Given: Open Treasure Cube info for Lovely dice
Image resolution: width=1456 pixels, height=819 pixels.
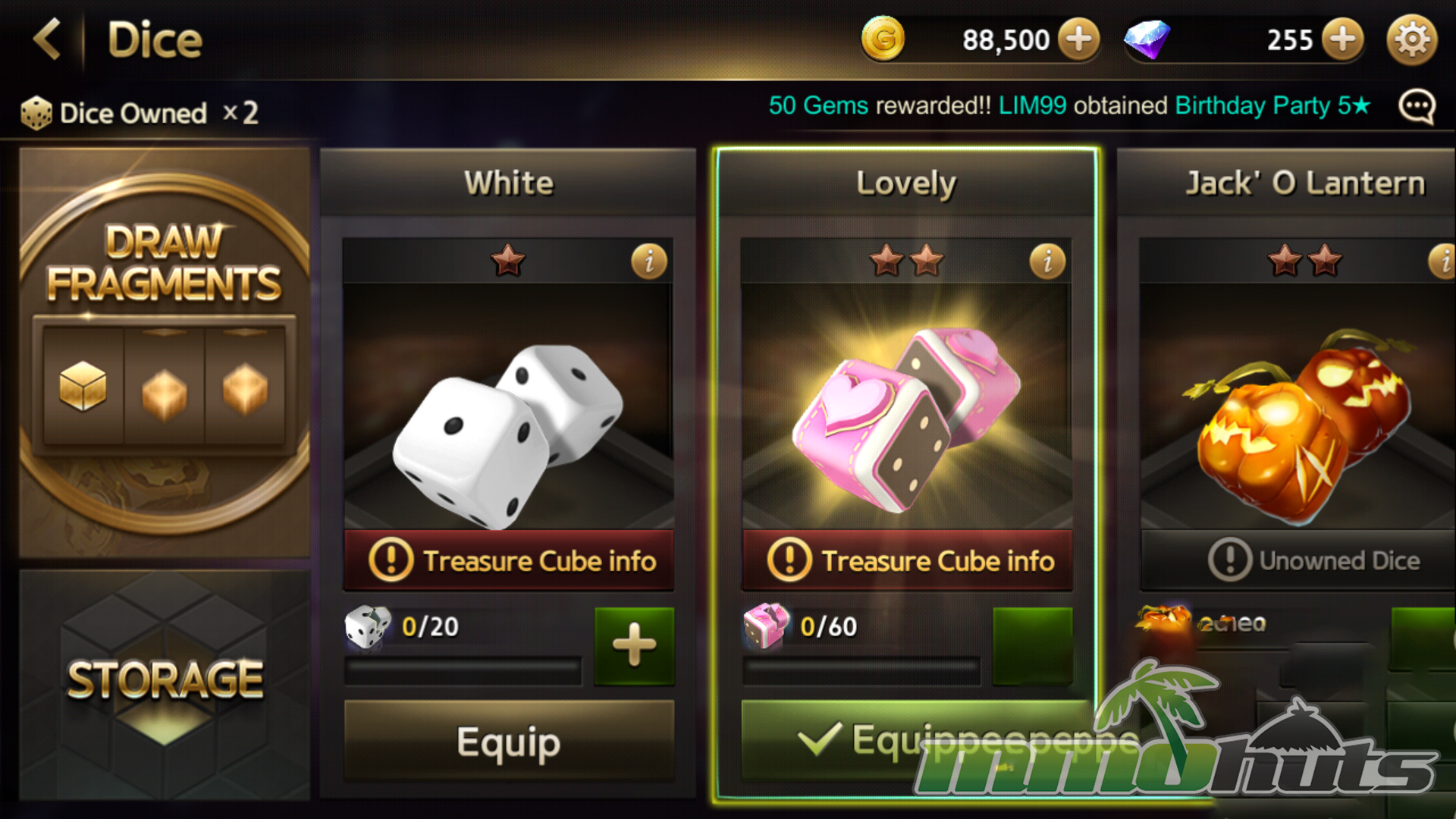Looking at the screenshot, I should [907, 560].
